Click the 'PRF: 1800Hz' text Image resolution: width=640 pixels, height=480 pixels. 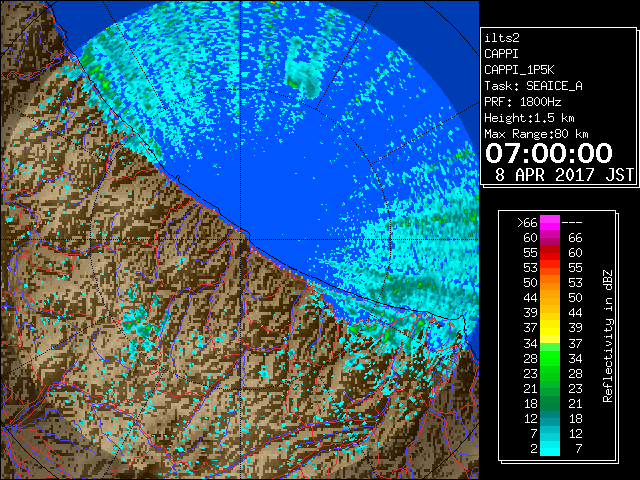tap(522, 102)
